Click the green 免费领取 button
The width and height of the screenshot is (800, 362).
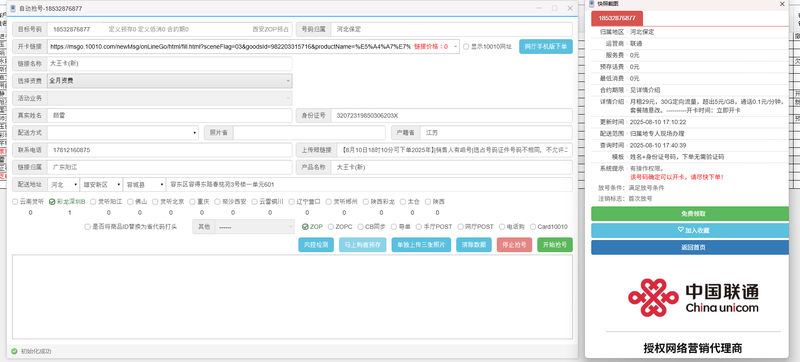[690, 214]
